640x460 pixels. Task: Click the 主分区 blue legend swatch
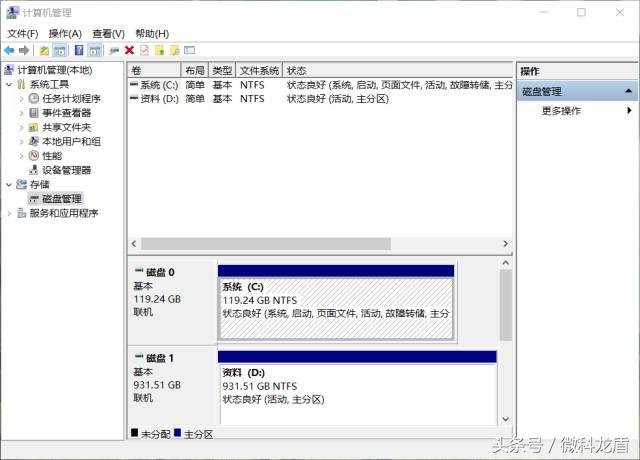point(177,432)
